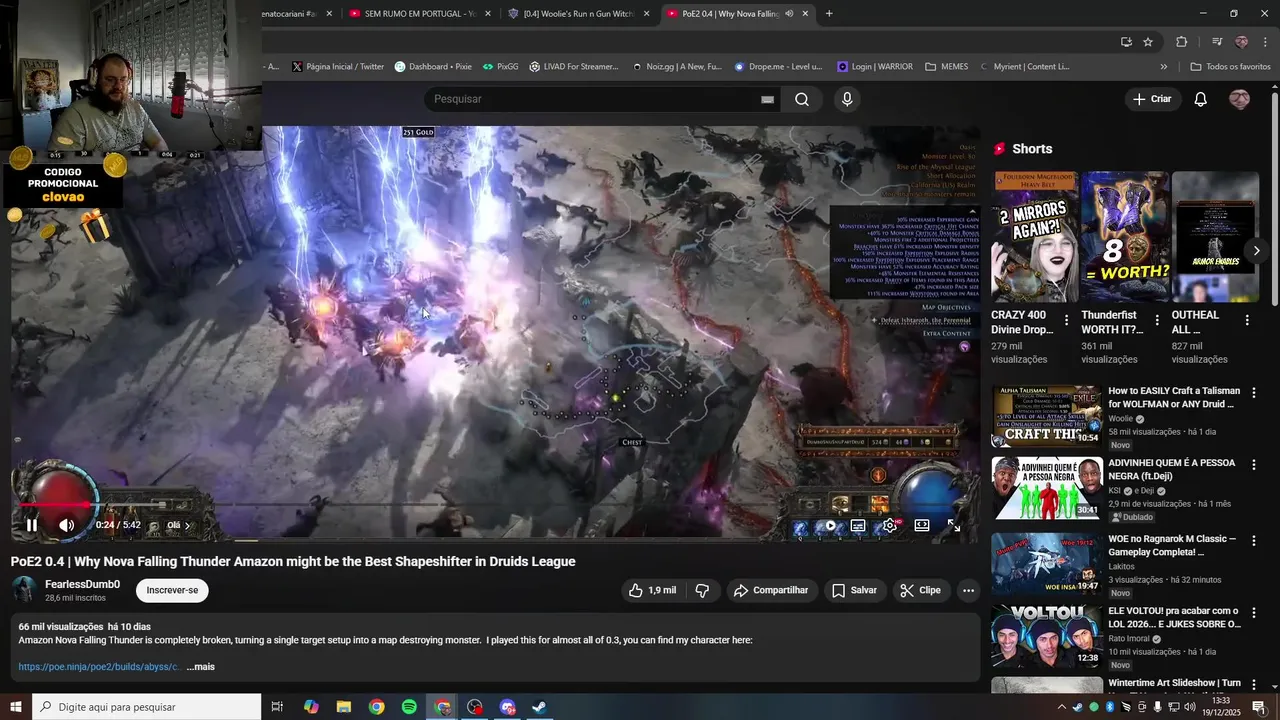Screen dimensions: 1280x720
Task: Select the PoE2 0.4 Nova Falling tab
Action: coord(736,14)
